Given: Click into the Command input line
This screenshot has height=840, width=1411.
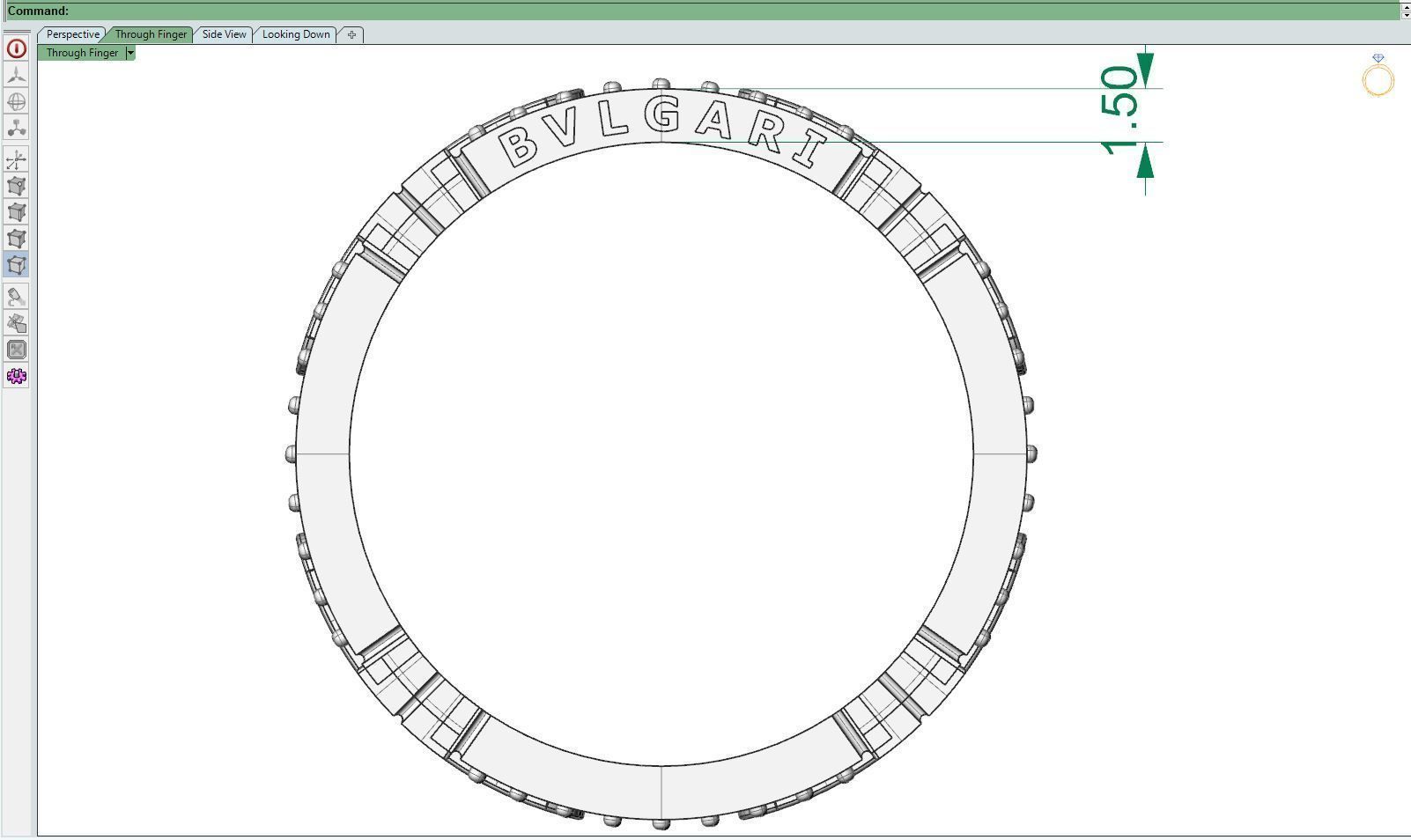Looking at the screenshot, I should (x=705, y=11).
